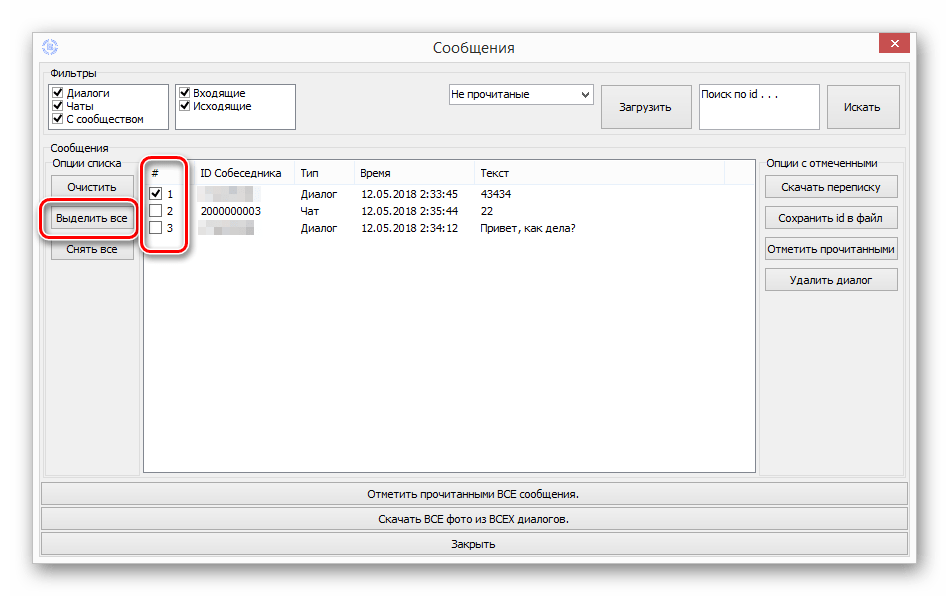Click Скачать переписку button
This screenshot has width=949, height=596.
(x=831, y=187)
